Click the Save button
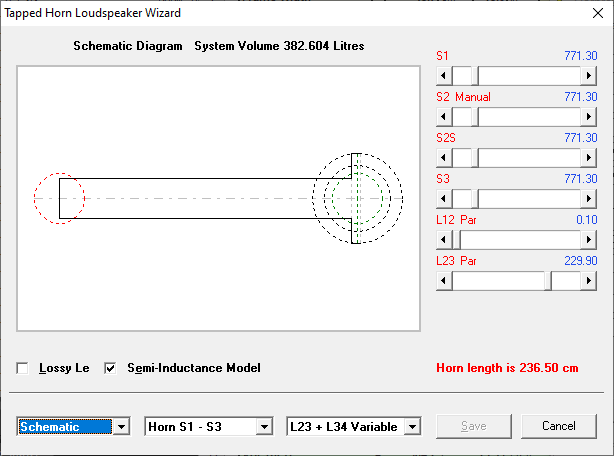This screenshot has height=456, width=614. pyautogui.click(x=474, y=426)
